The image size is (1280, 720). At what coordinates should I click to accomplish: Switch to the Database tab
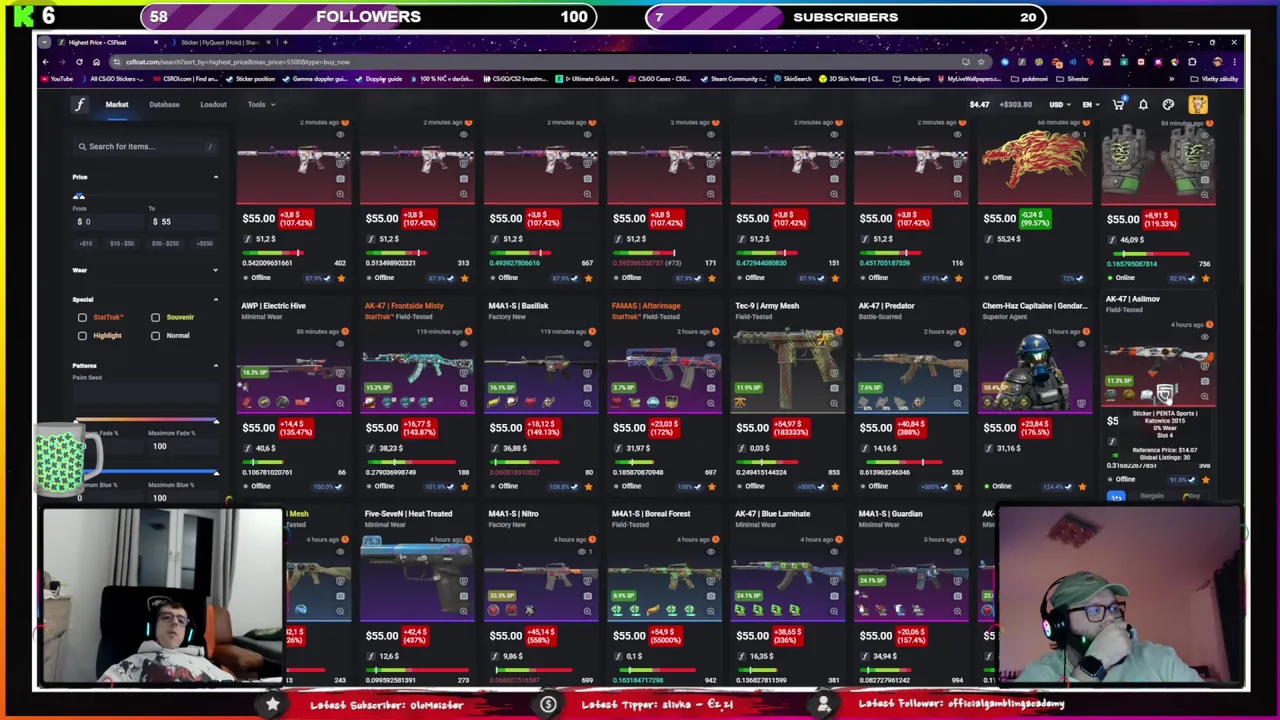[x=164, y=104]
